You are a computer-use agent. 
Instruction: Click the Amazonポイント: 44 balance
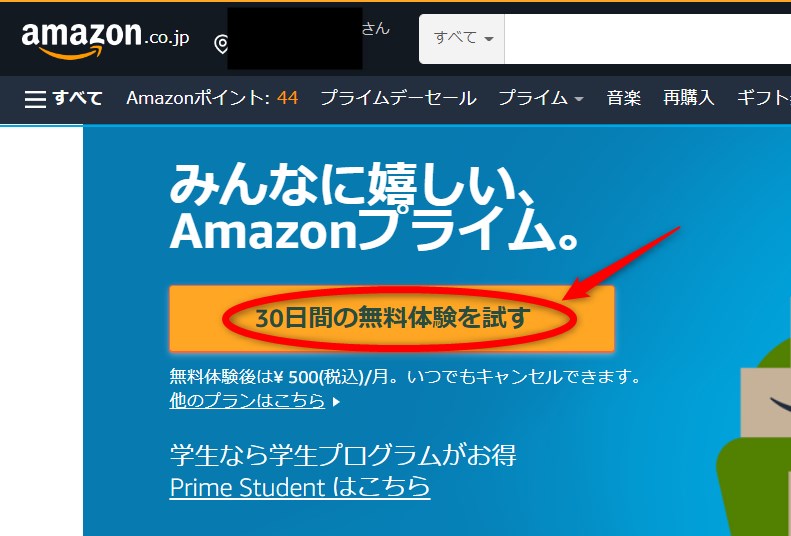[x=212, y=98]
